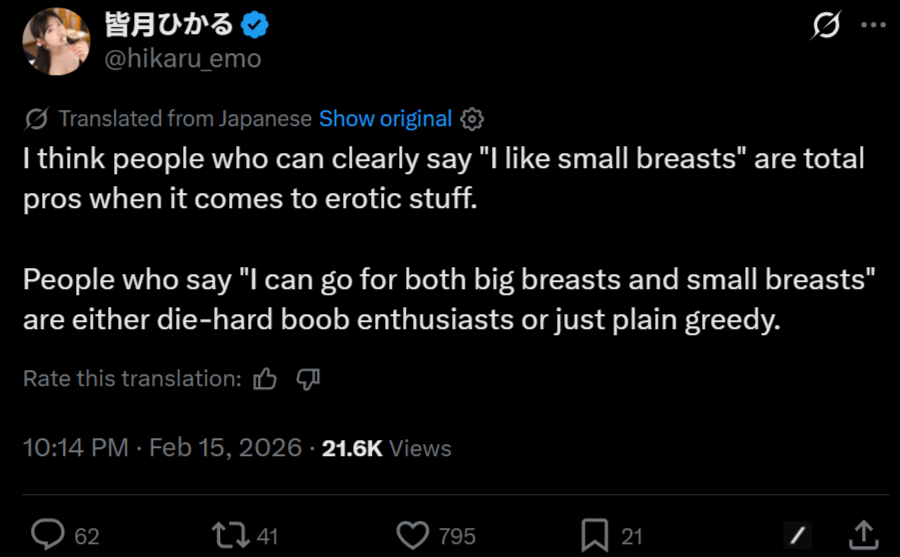900x557 pixels.
Task: Open the @hikaru_emo handle link
Action: click(x=183, y=58)
